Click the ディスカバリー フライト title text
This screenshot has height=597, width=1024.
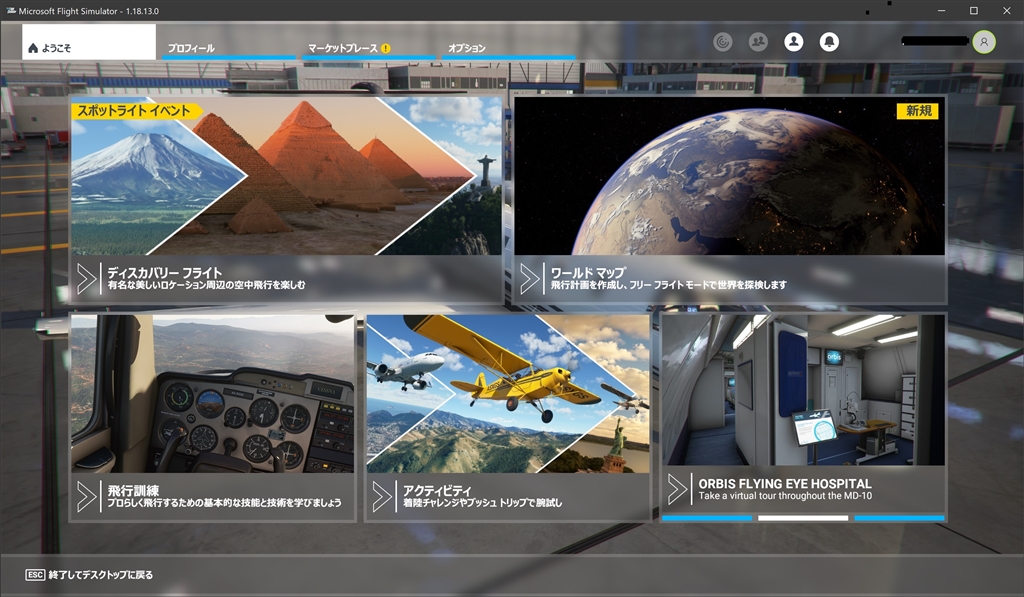coord(165,272)
